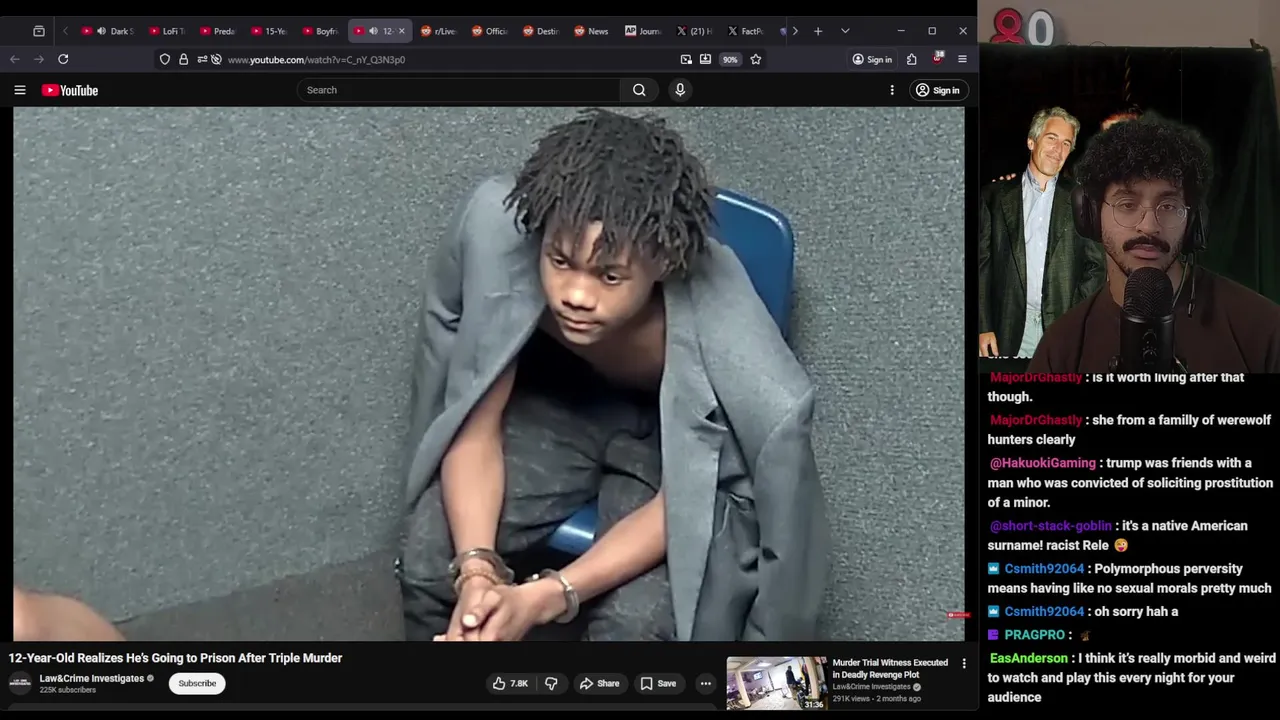Image resolution: width=1280 pixels, height=720 pixels.
Task: Reload the current page
Action: 63,59
